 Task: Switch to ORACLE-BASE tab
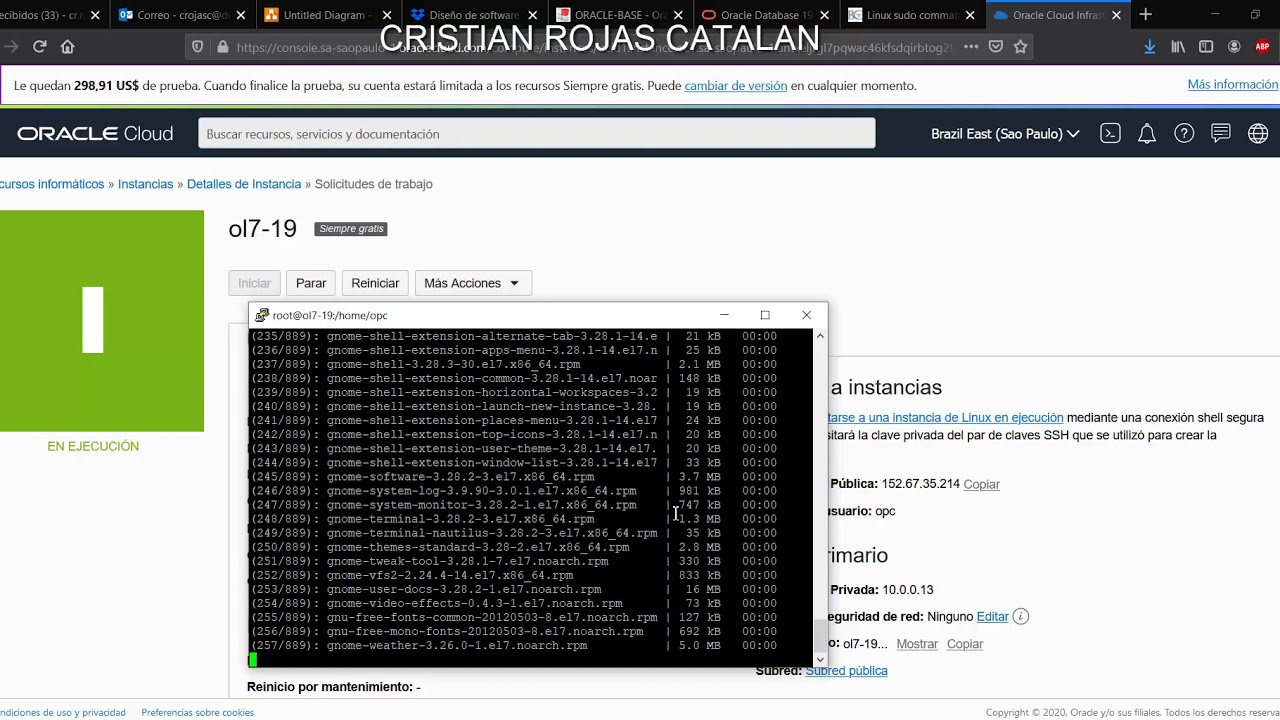pyautogui.click(x=619, y=15)
